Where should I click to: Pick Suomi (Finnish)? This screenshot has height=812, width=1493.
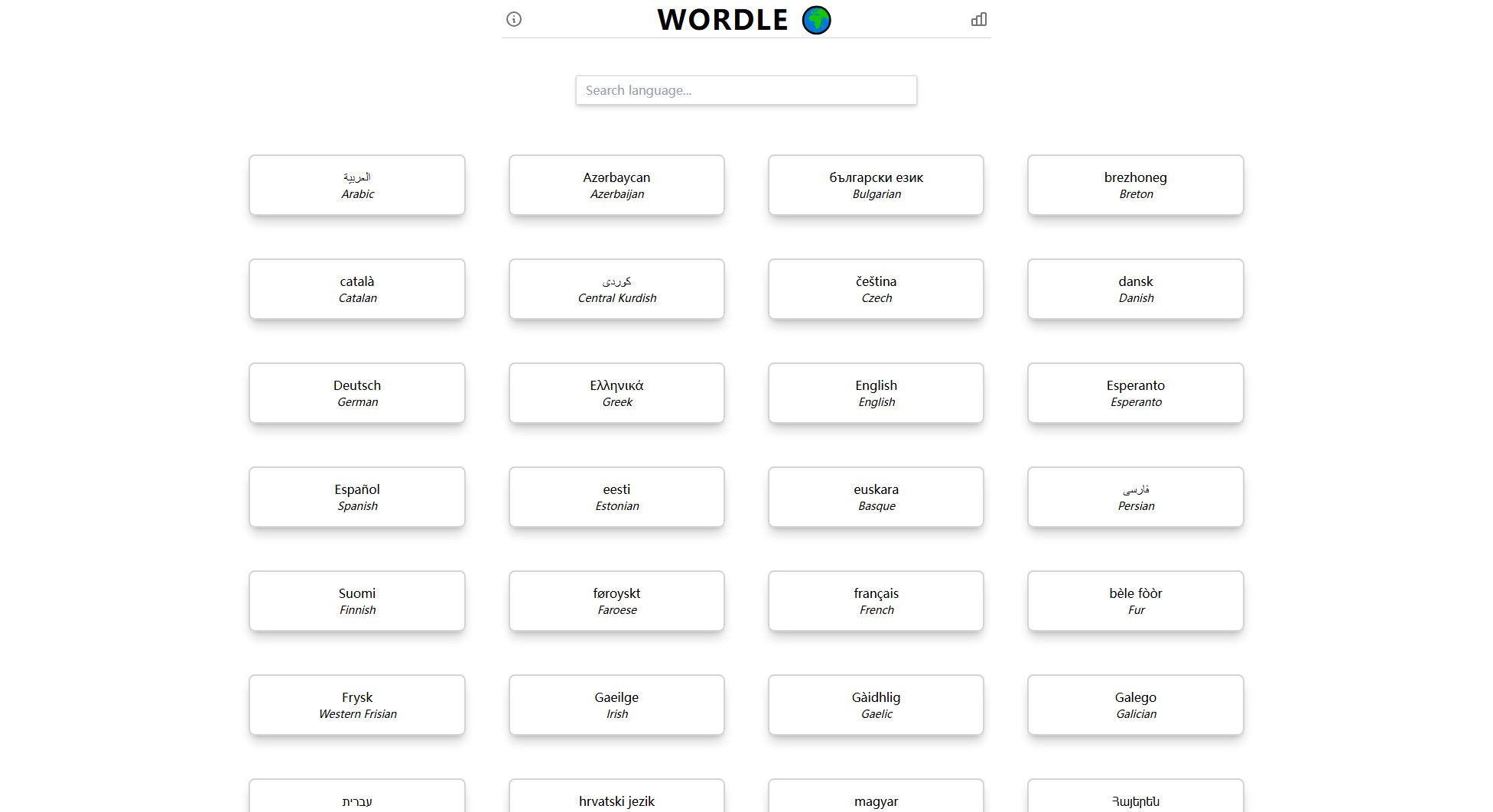coord(356,601)
